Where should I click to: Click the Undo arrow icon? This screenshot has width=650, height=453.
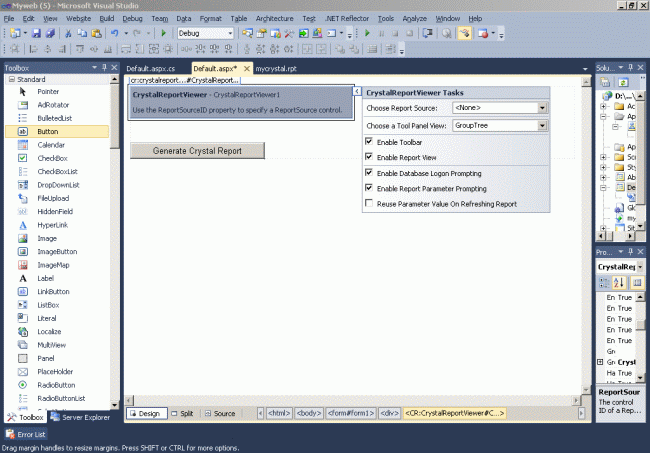[114, 33]
